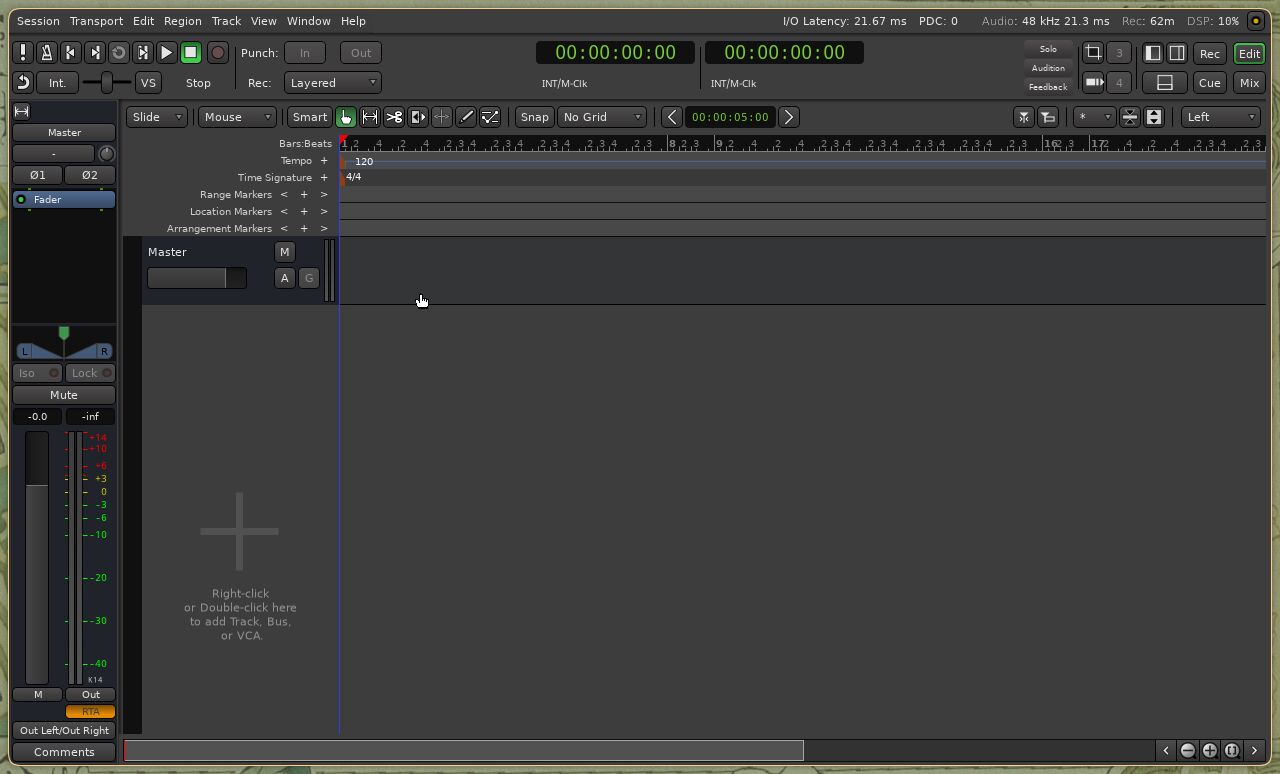Toggle the bottom panel layout icon

(1165, 83)
